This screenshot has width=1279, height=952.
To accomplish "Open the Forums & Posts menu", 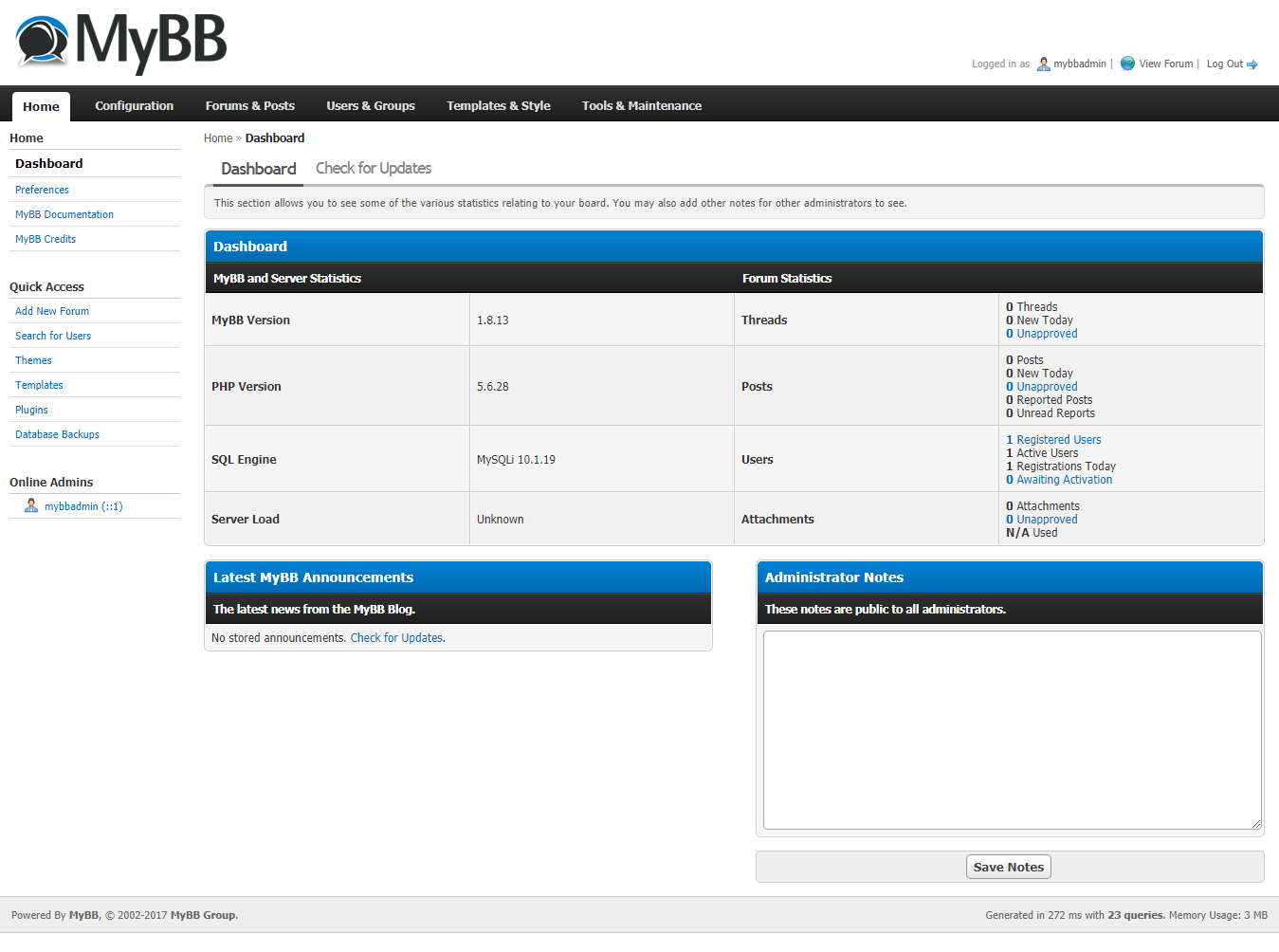I will coord(250,106).
